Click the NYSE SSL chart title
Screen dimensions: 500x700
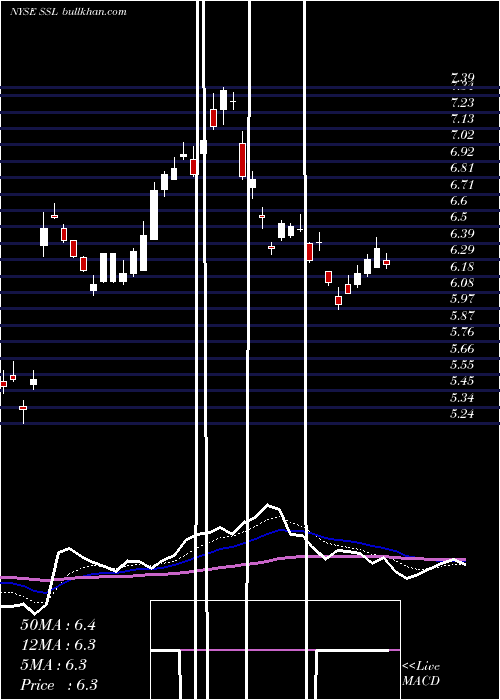pos(68,11)
